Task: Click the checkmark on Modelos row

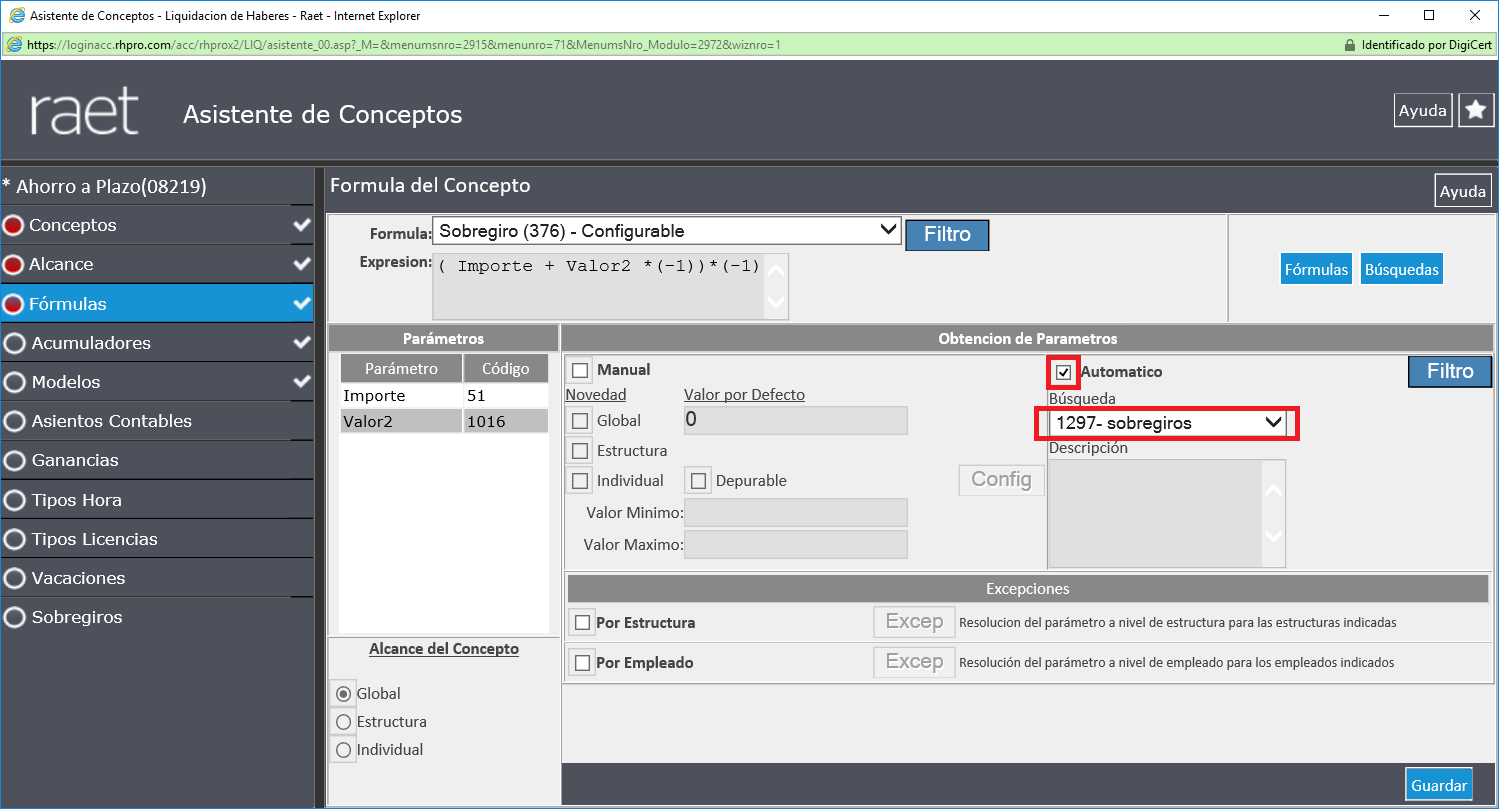Action: click(x=302, y=382)
